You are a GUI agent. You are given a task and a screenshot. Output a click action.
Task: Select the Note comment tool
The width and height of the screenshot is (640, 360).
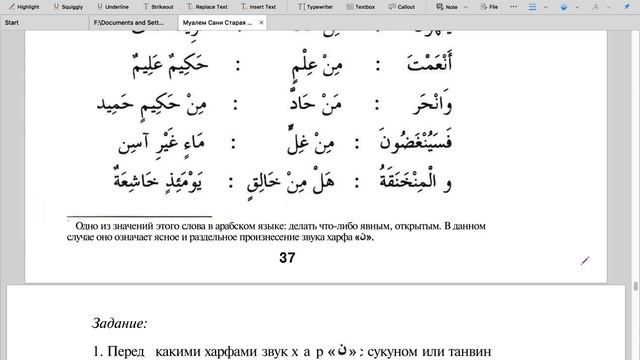447,7
